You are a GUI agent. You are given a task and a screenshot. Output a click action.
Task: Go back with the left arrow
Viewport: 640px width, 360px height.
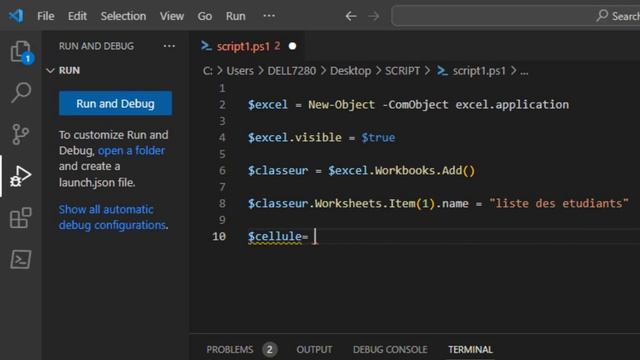pyautogui.click(x=351, y=16)
